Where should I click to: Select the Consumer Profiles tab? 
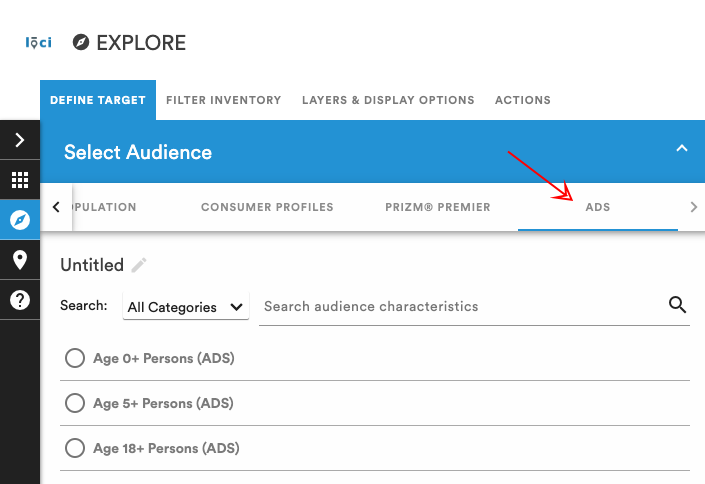pos(267,207)
